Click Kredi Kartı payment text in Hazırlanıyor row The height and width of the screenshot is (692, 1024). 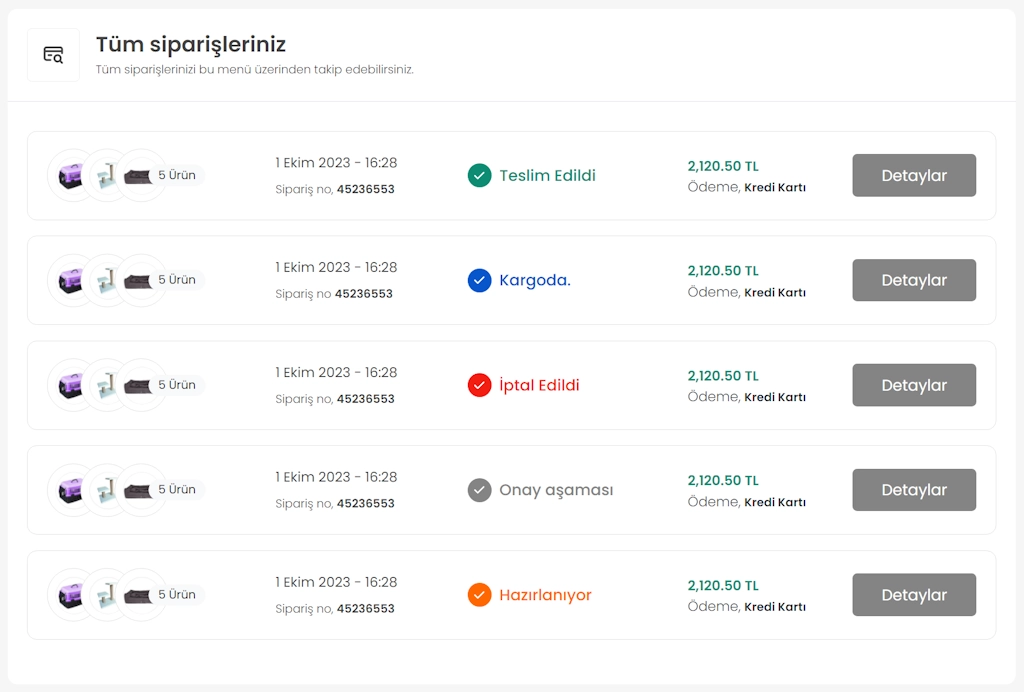point(775,606)
